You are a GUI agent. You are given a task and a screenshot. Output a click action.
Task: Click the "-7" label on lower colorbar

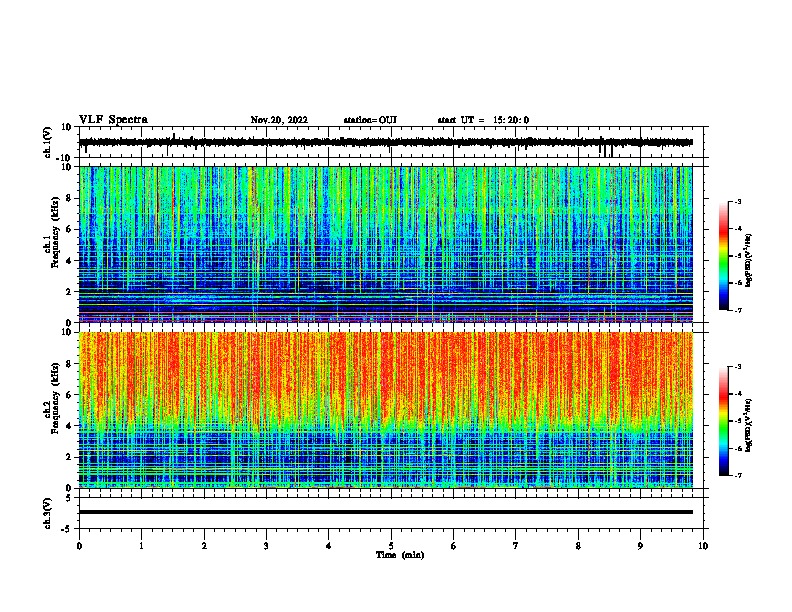[x=737, y=475]
